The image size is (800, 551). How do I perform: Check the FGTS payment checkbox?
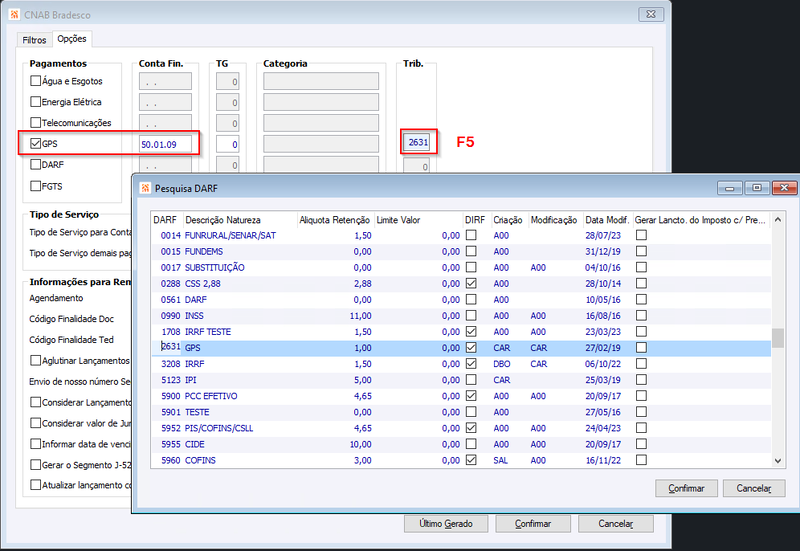pos(35,186)
